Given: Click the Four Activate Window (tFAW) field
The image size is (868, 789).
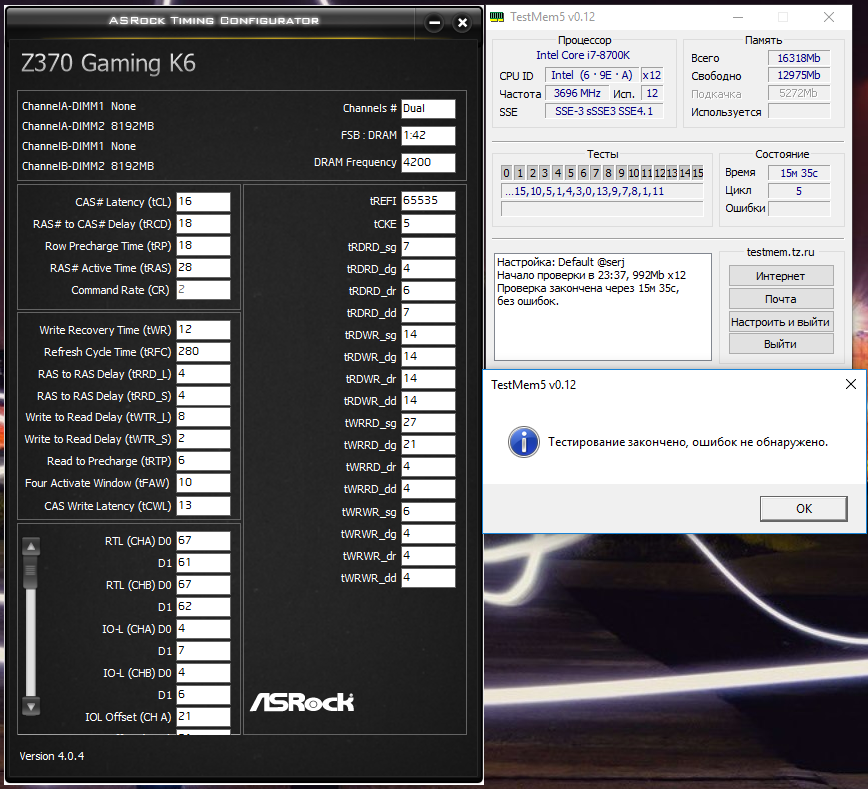Looking at the screenshot, I should click(x=203, y=483).
